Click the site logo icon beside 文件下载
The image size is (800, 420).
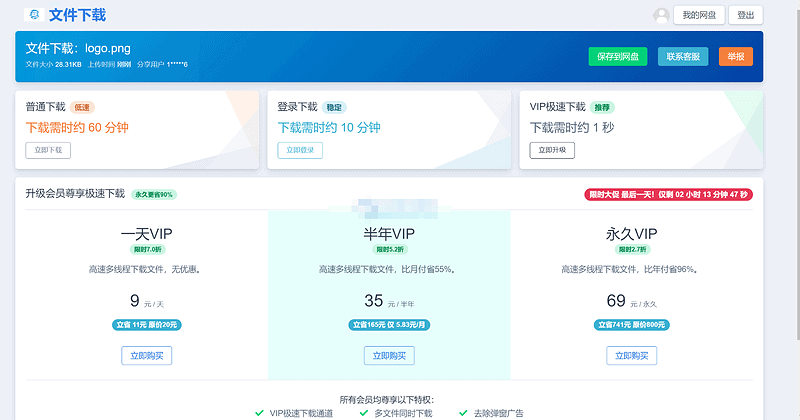pos(33,15)
